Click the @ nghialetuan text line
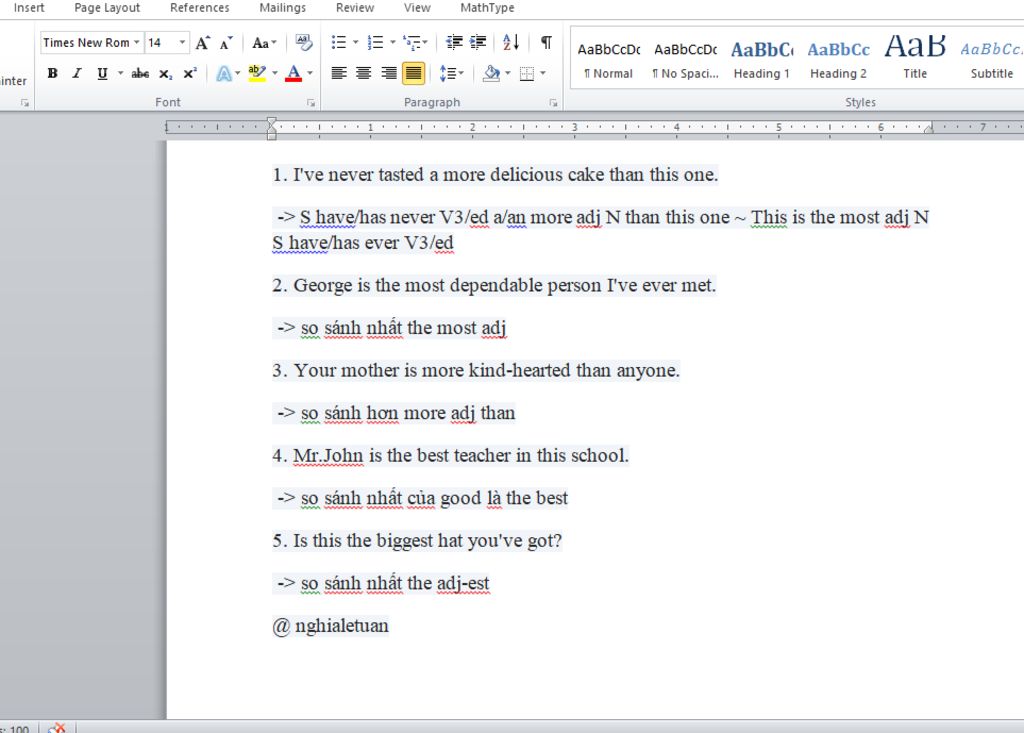The image size is (1024, 733). tap(330, 626)
